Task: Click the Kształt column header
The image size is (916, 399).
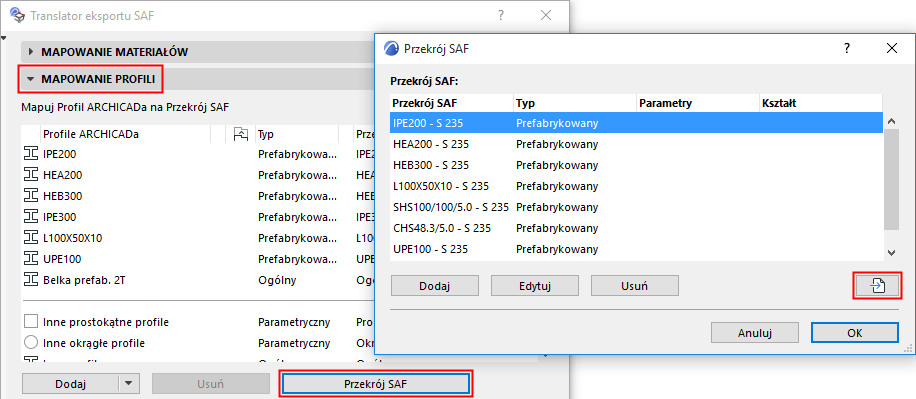Action: tap(821, 103)
